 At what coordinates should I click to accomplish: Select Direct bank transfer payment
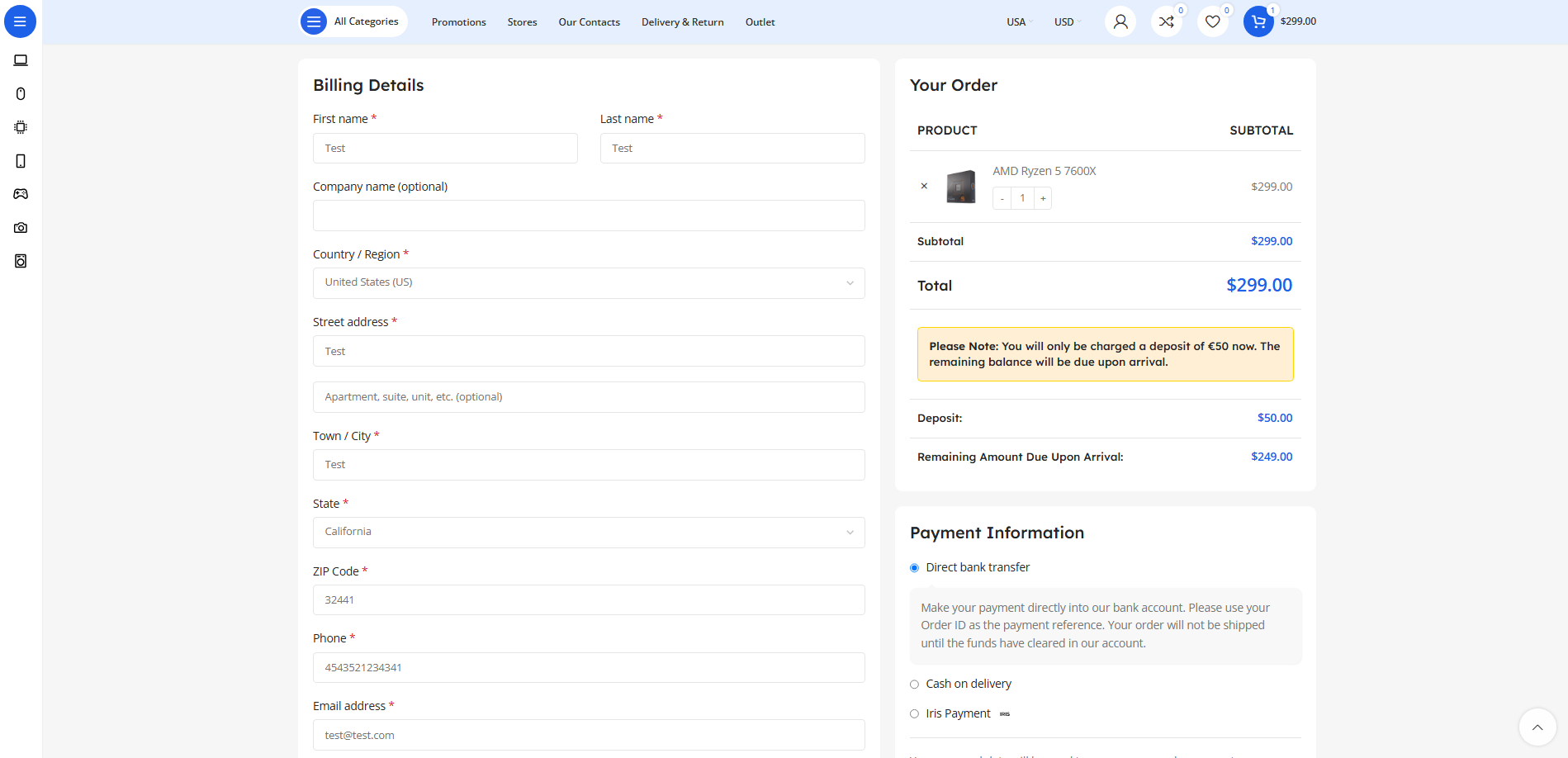click(x=914, y=568)
